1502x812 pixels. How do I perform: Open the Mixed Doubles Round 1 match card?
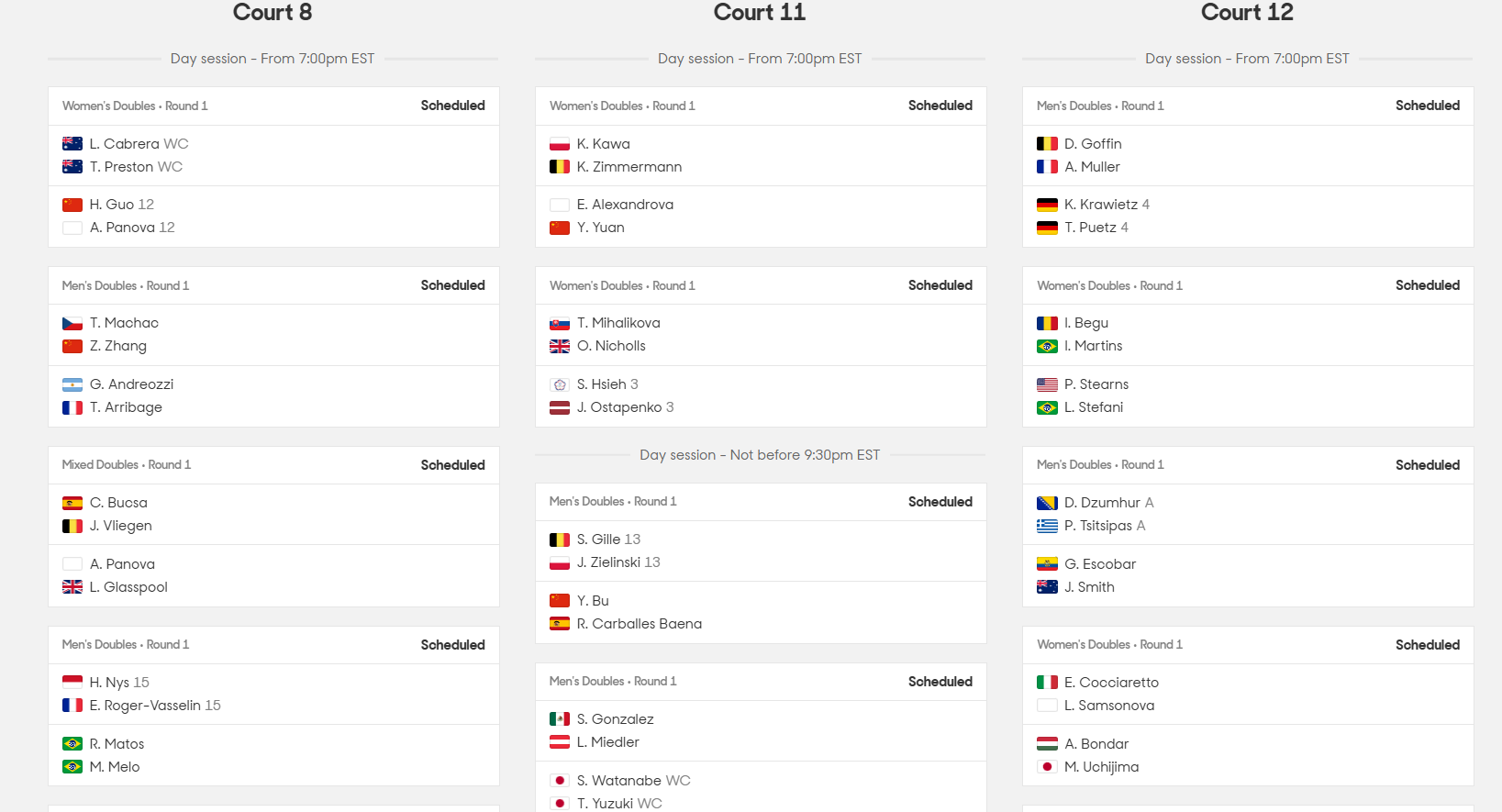coord(273,527)
